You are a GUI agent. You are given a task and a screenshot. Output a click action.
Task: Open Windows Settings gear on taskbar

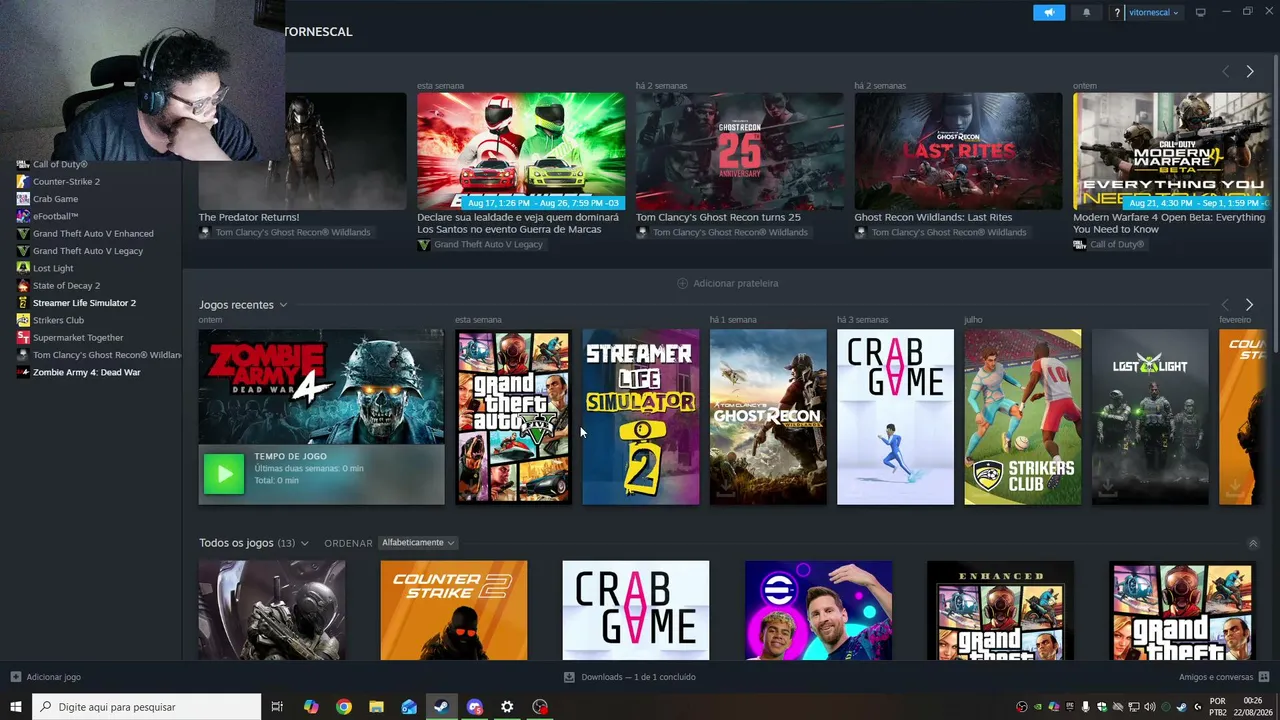507,707
